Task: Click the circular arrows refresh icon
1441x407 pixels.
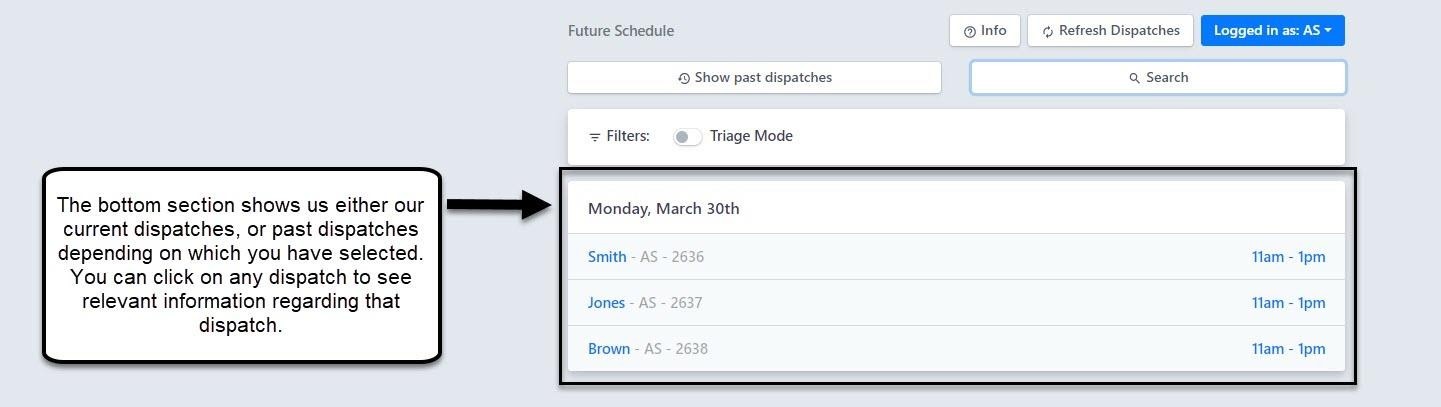Action: coord(1048,31)
